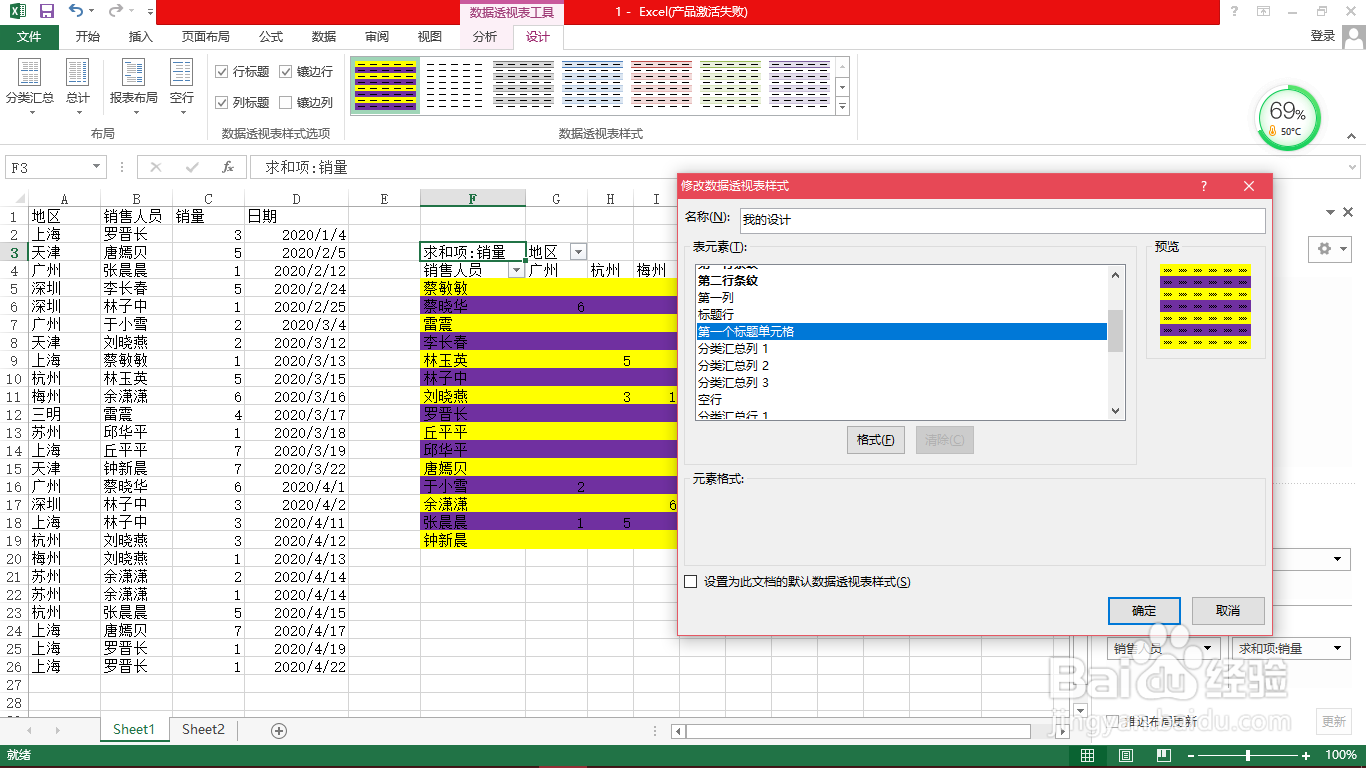This screenshot has width=1366, height=768.
Task: Confirm the dialog with 确定 button
Action: [1144, 610]
